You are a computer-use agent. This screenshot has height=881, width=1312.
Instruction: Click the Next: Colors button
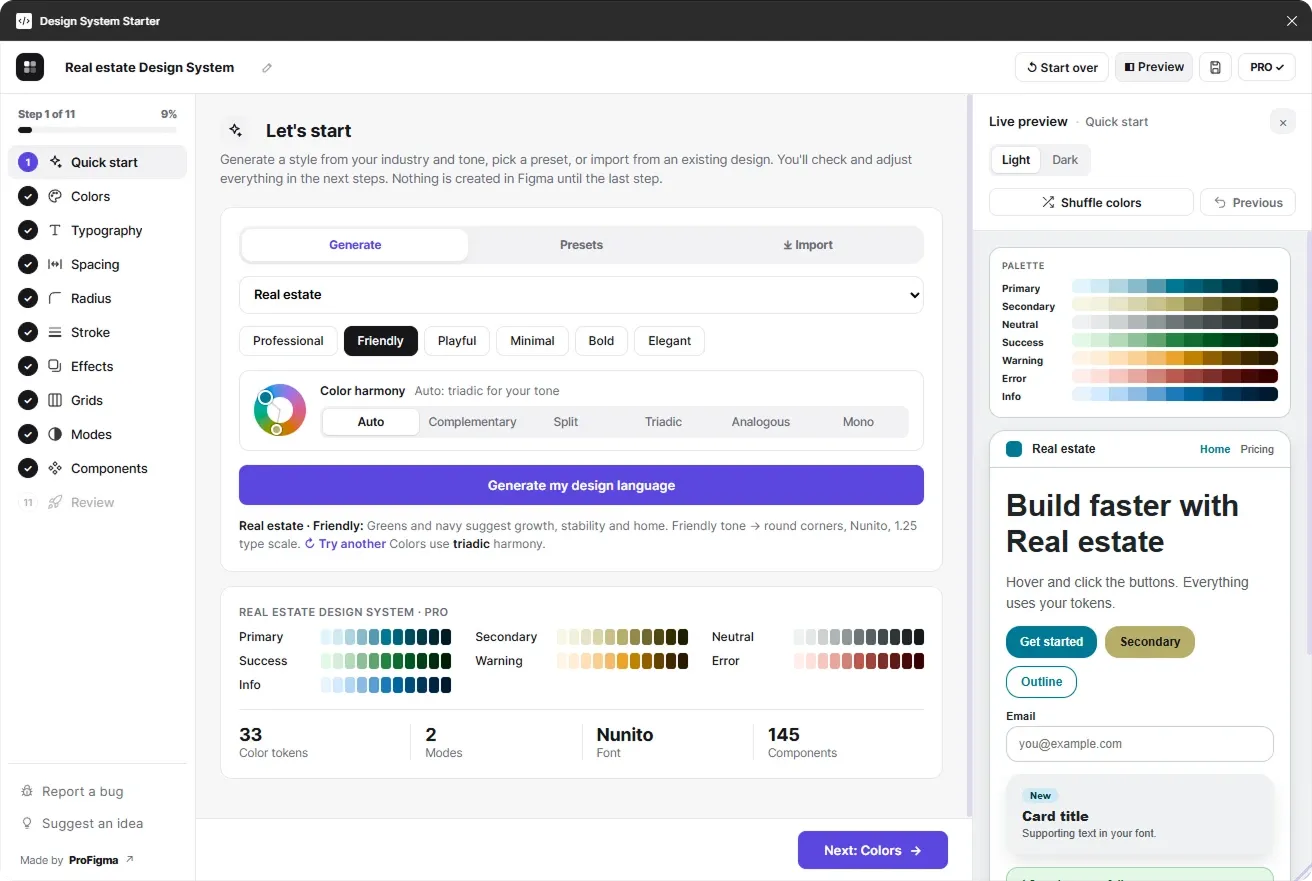point(873,850)
